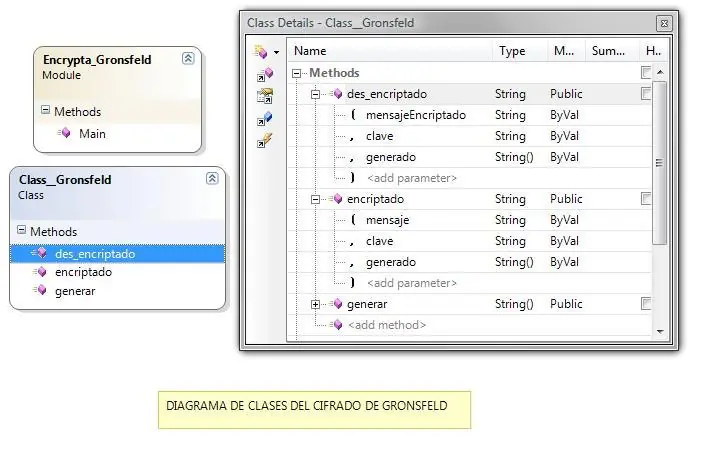707x449 pixels.
Task: Toggle Hide checkbox for encriptado method row
Action: pyautogui.click(x=646, y=198)
